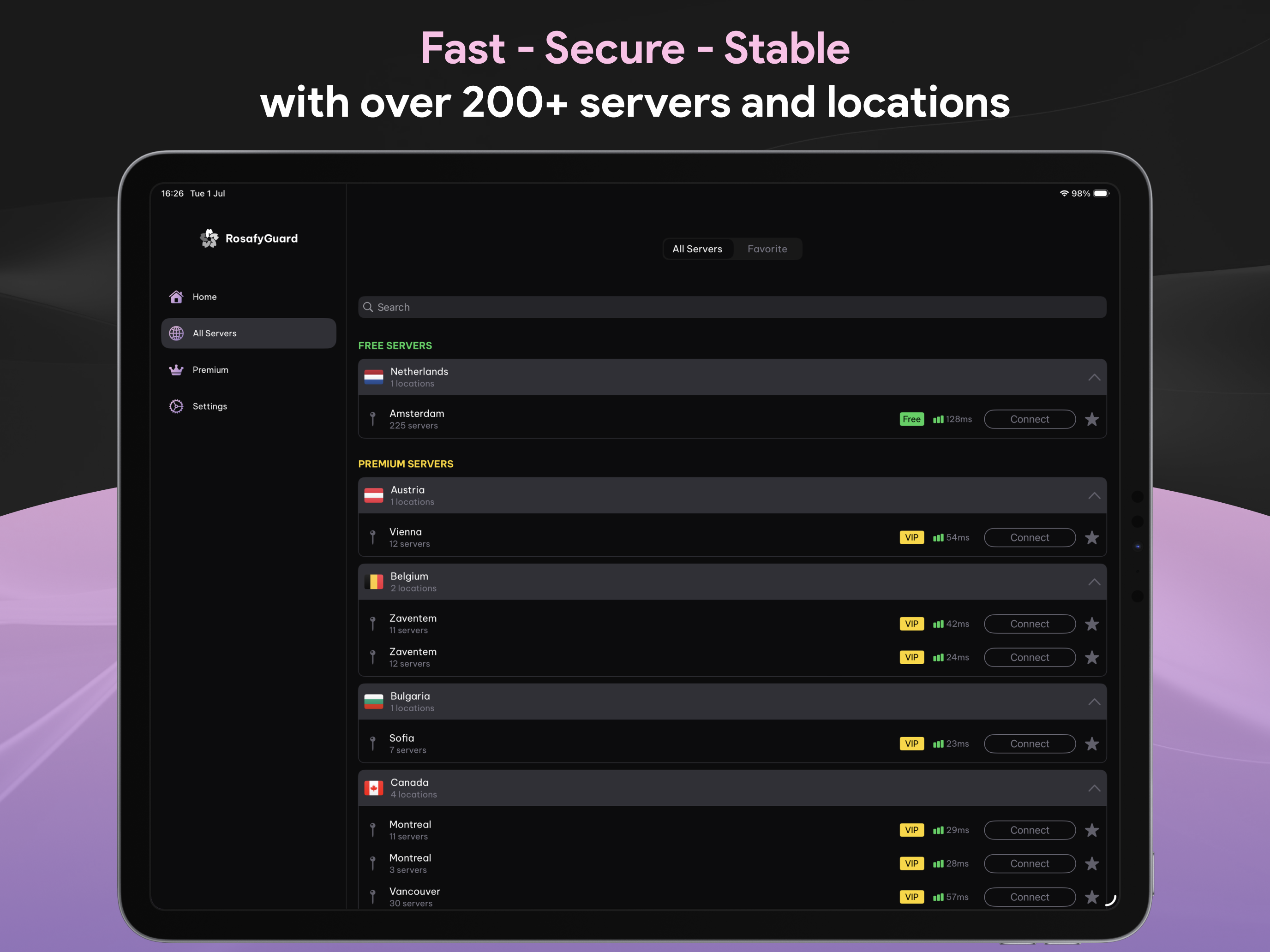Viewport: 1270px width, 952px height.
Task: Click the Search input field
Action: [732, 307]
